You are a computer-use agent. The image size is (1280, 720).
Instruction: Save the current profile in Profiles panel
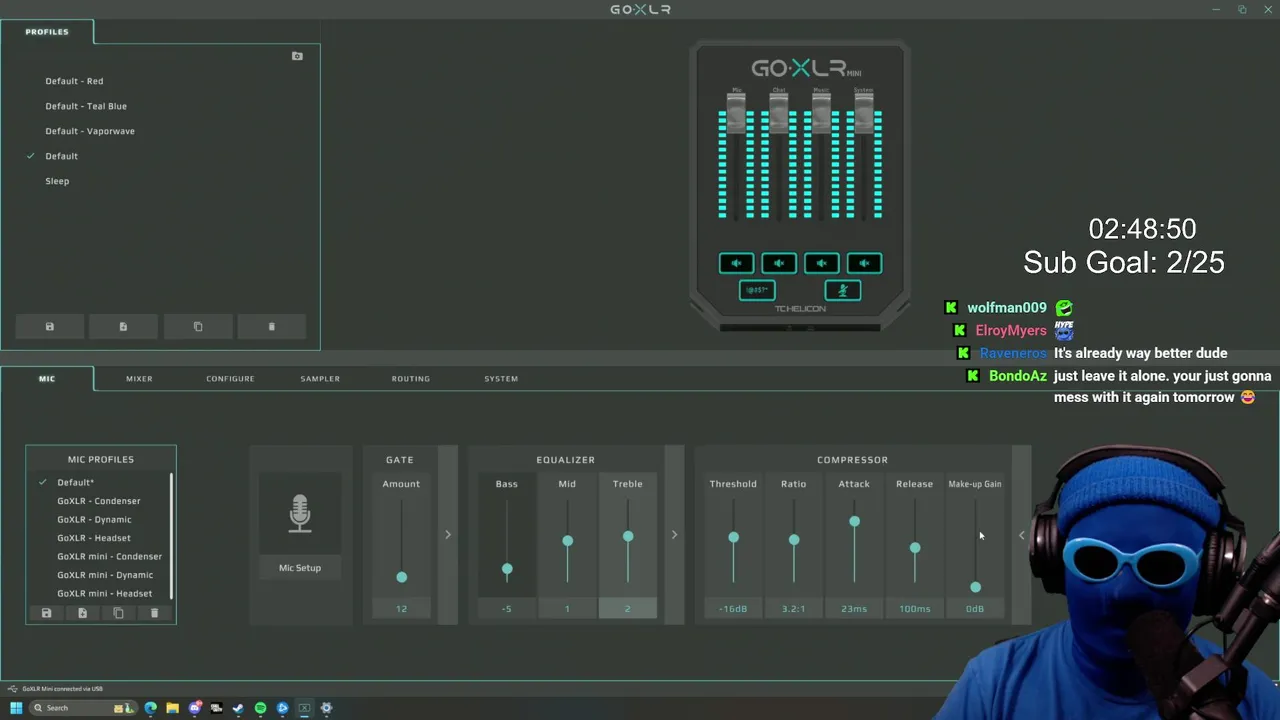coord(49,327)
